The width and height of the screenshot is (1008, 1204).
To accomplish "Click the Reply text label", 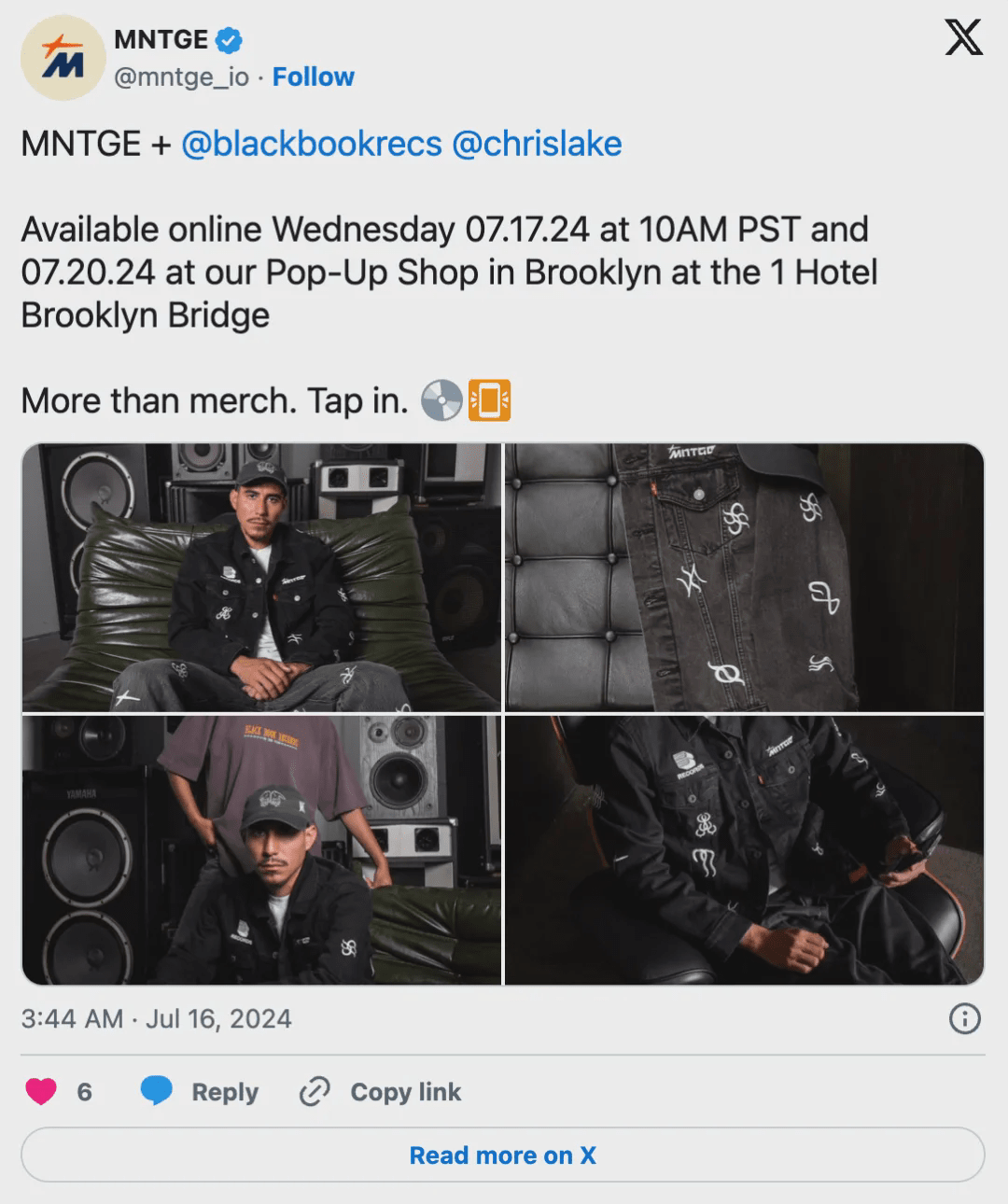I will (x=225, y=1091).
